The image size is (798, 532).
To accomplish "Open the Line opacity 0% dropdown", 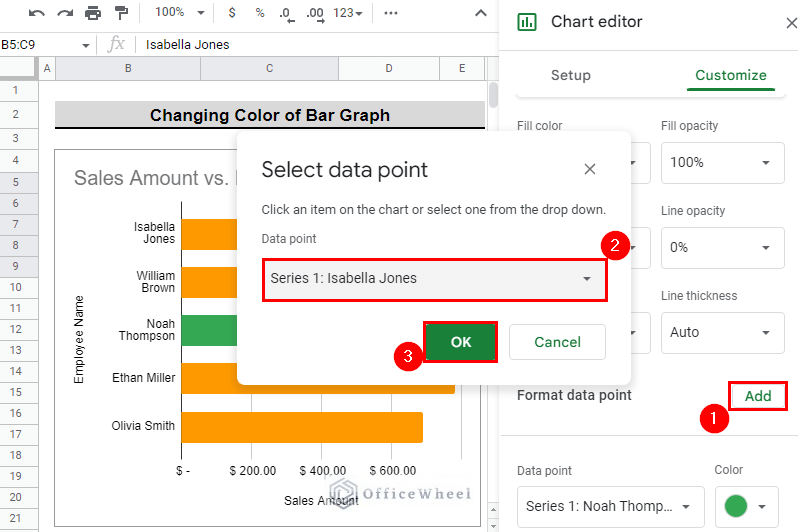I will (x=723, y=248).
